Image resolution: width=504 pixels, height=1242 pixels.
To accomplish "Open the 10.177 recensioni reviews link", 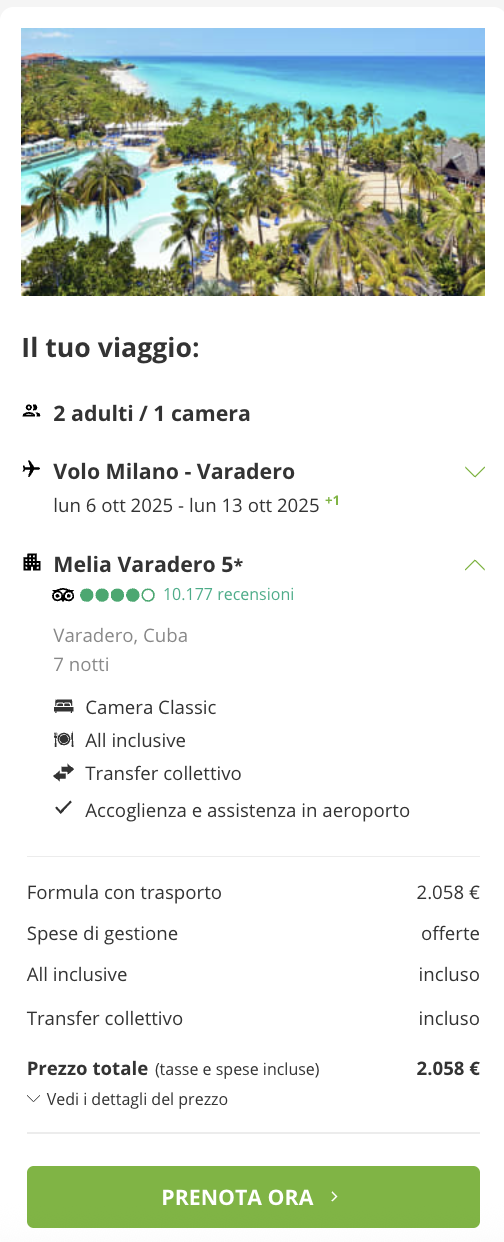I will coord(228,594).
